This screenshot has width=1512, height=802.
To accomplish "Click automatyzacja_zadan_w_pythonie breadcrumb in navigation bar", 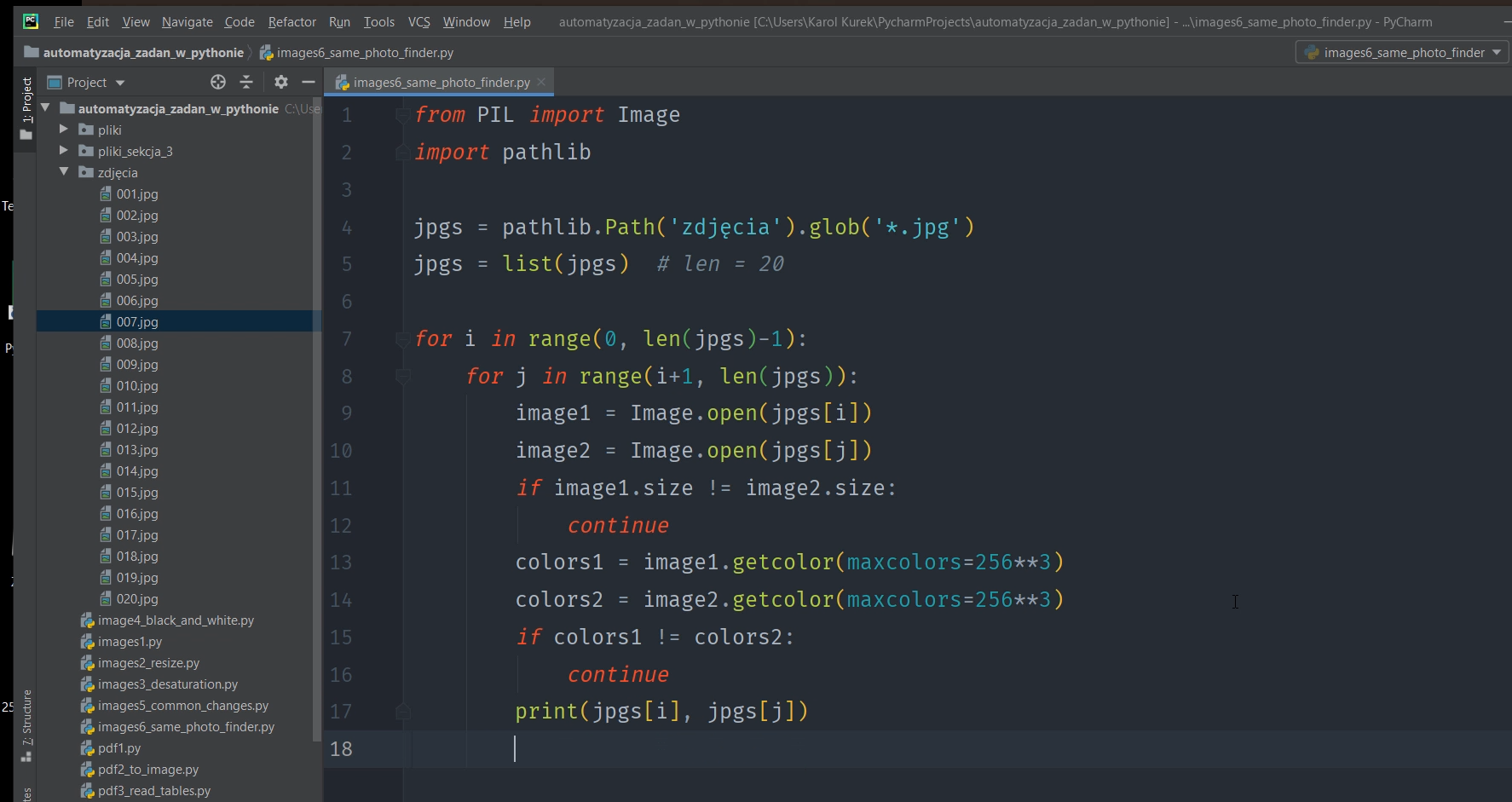I will tap(142, 52).
